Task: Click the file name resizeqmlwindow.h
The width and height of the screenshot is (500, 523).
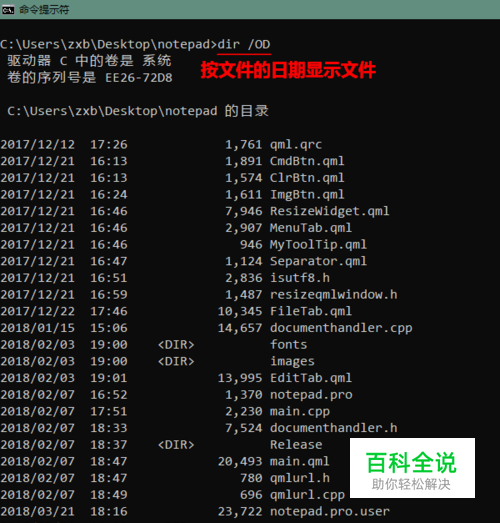Action: pyautogui.click(x=334, y=295)
